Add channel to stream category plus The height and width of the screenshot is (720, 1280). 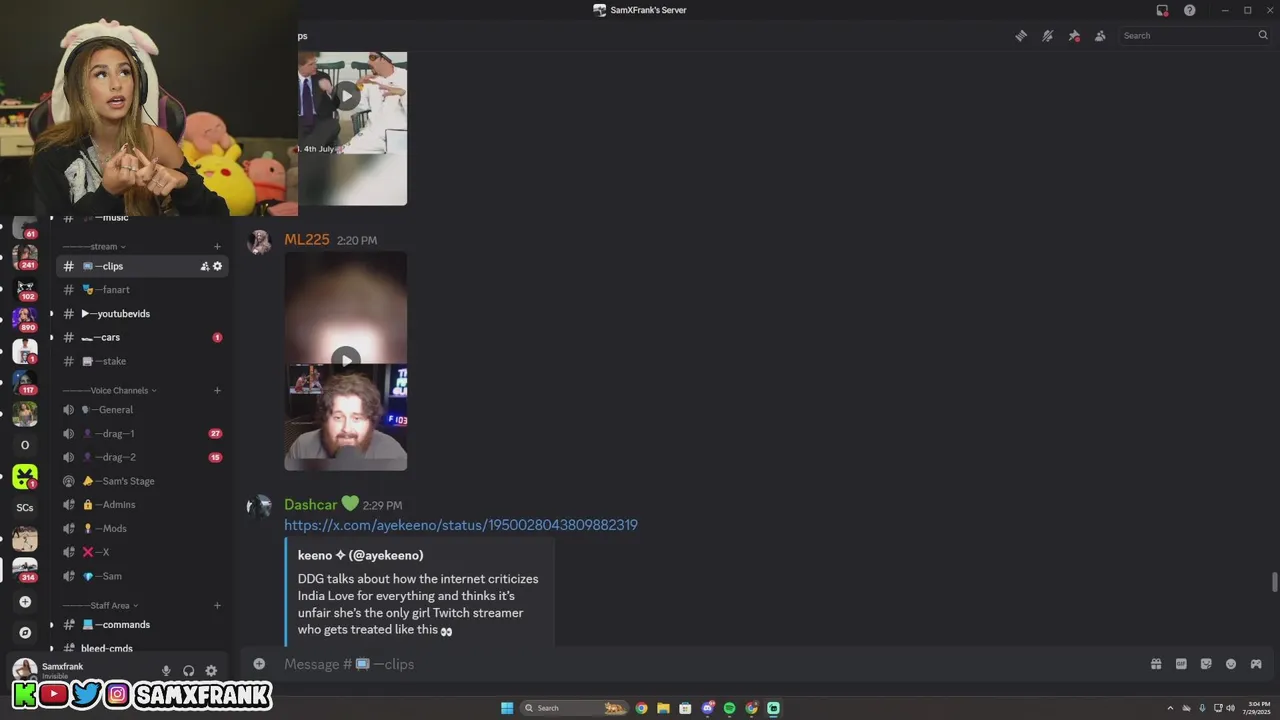point(217,247)
